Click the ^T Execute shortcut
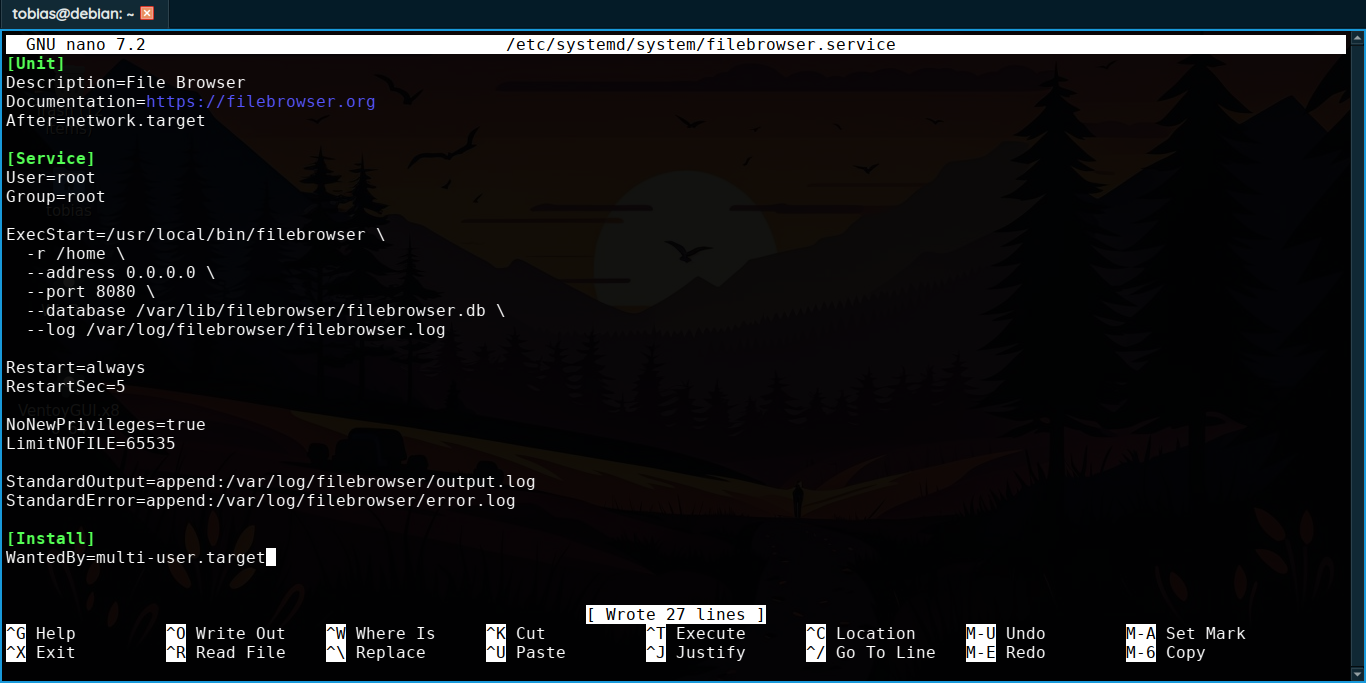Viewport: 1366px width, 683px height. pyautogui.click(x=696, y=634)
